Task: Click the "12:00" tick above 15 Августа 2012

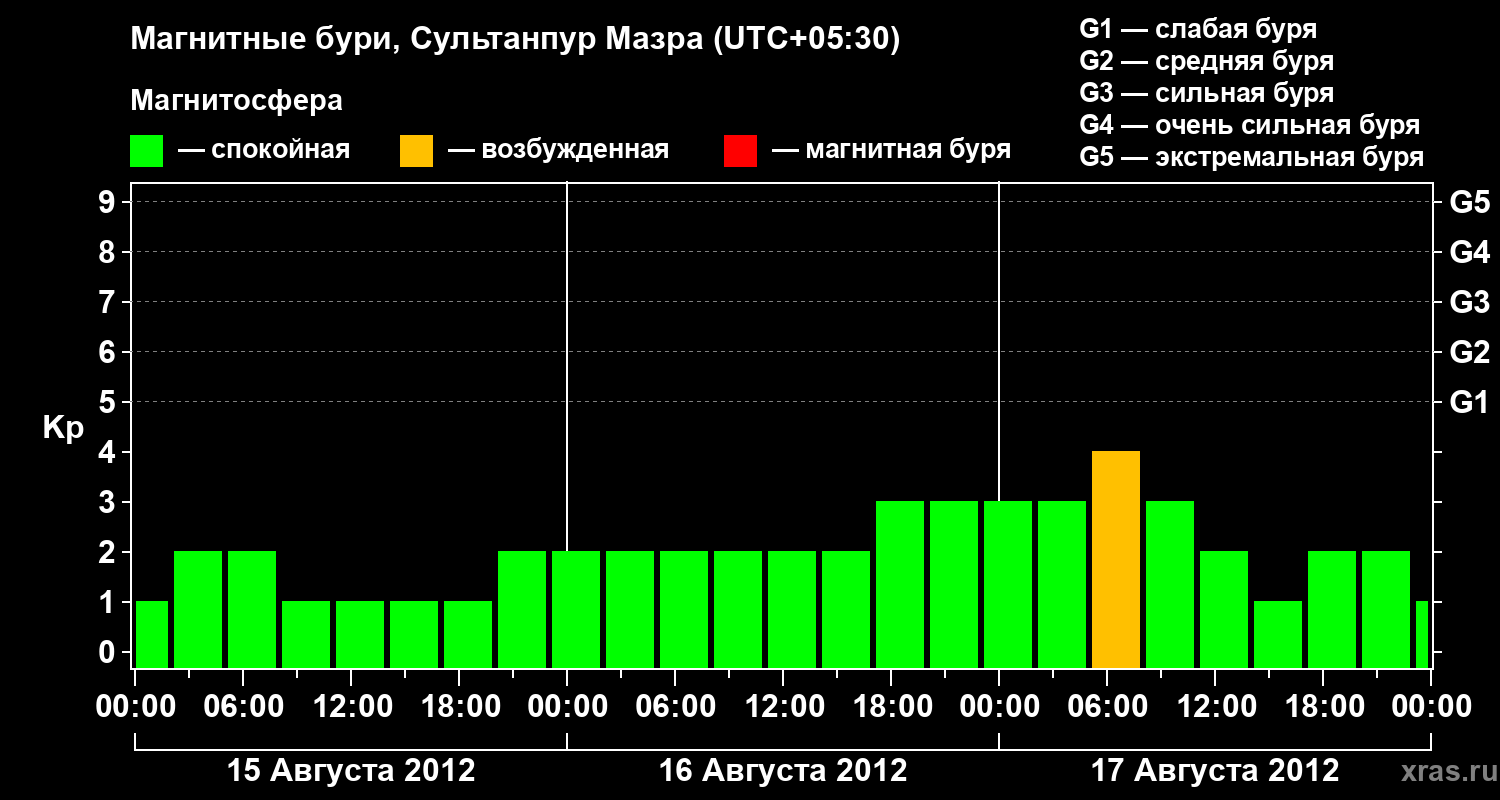Action: tap(352, 707)
